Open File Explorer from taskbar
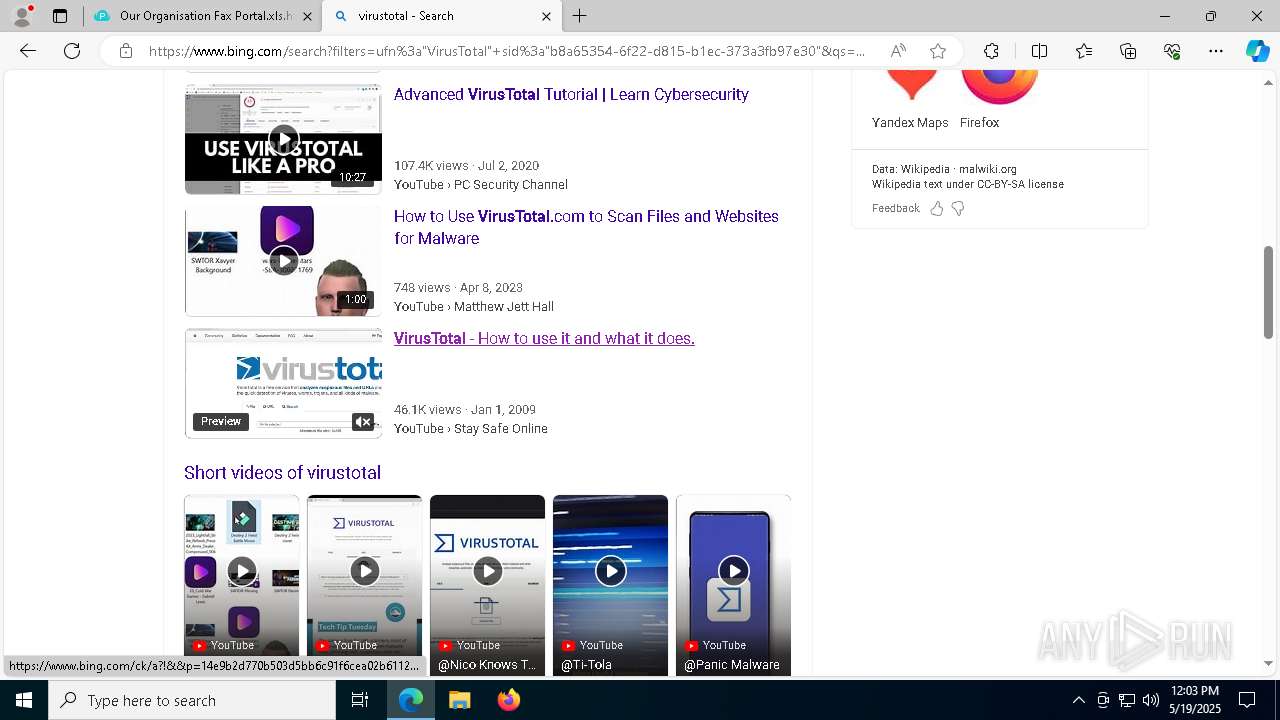Viewport: 1280px width, 720px height. tap(459, 700)
